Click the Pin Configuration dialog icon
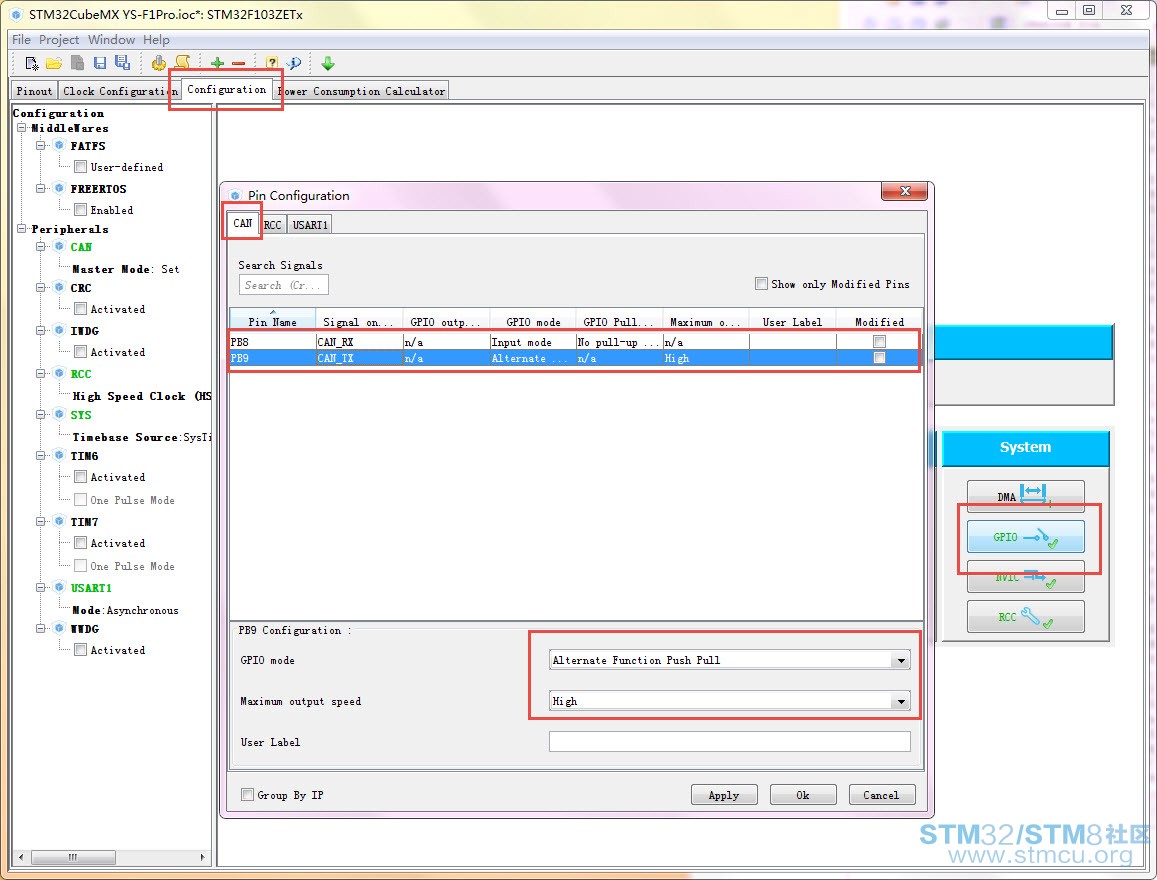This screenshot has width=1157, height=880. (235, 195)
